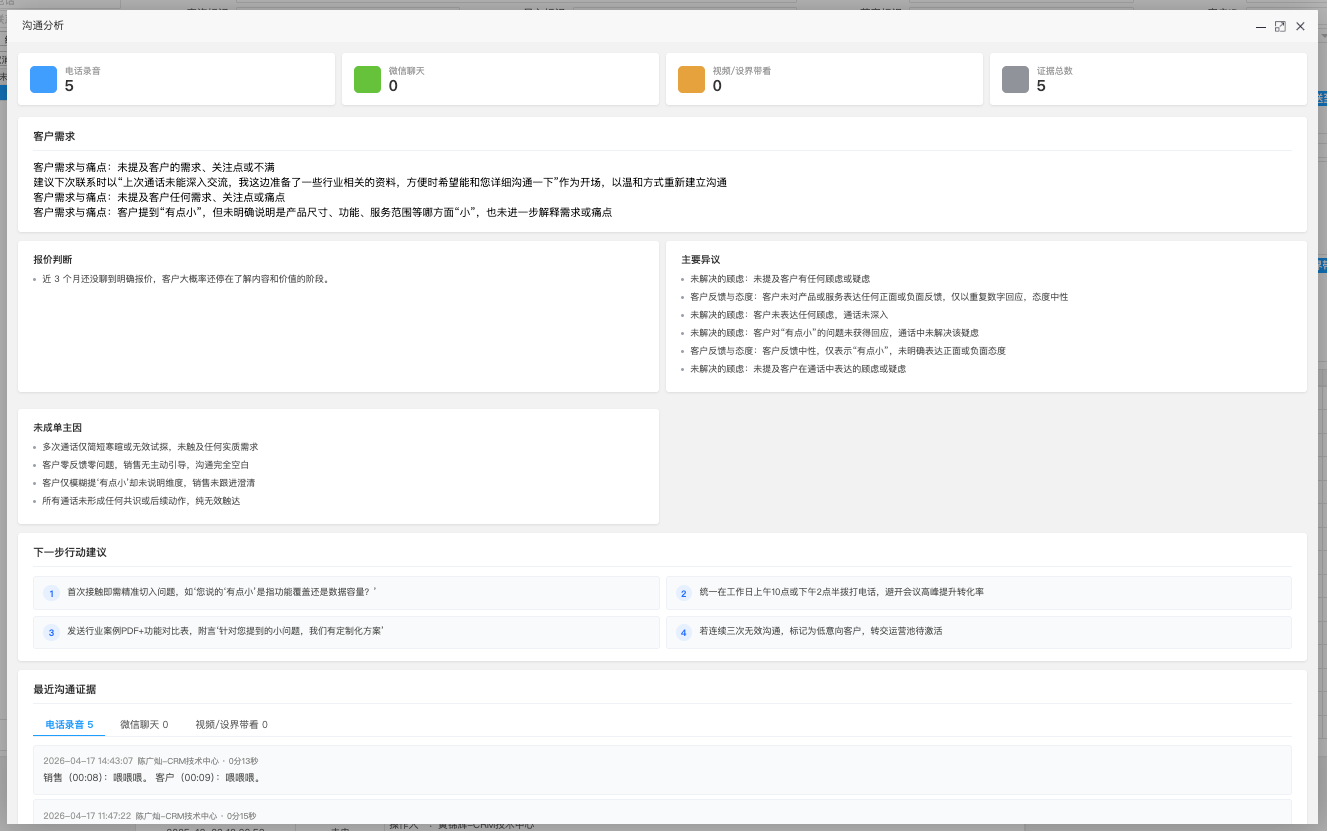
Task: Close the 沟通分析 dialog
Action: click(x=1300, y=26)
